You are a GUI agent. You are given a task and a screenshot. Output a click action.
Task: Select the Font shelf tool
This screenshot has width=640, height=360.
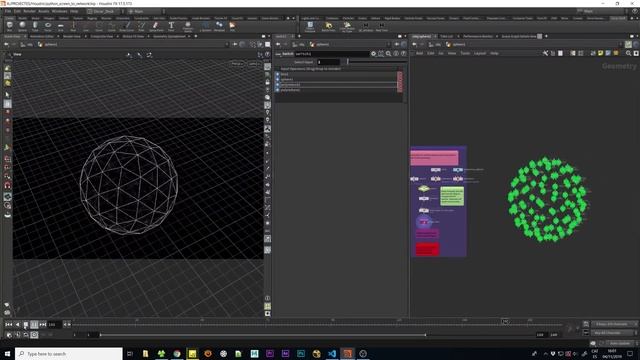(171, 27)
